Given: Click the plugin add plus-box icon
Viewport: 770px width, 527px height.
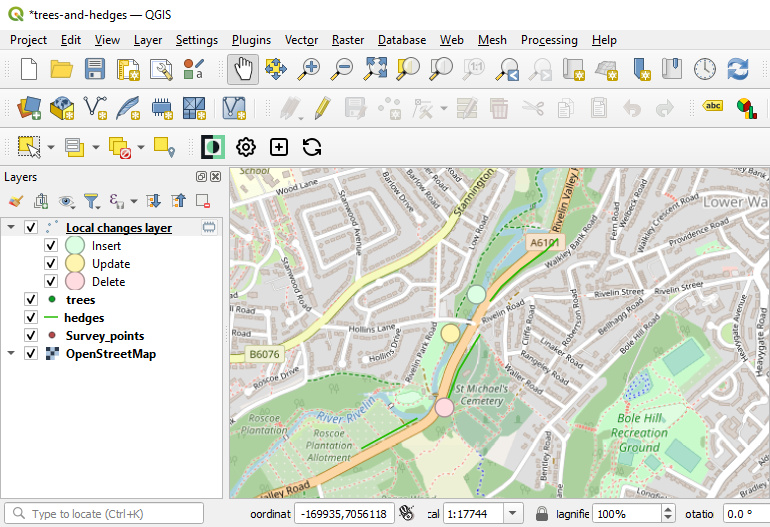Looking at the screenshot, I should (279, 147).
